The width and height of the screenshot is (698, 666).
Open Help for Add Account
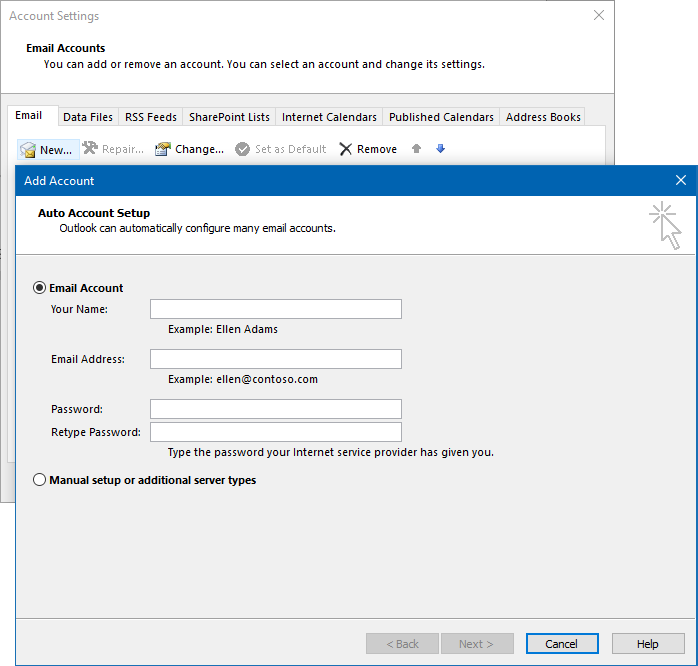pos(648,644)
